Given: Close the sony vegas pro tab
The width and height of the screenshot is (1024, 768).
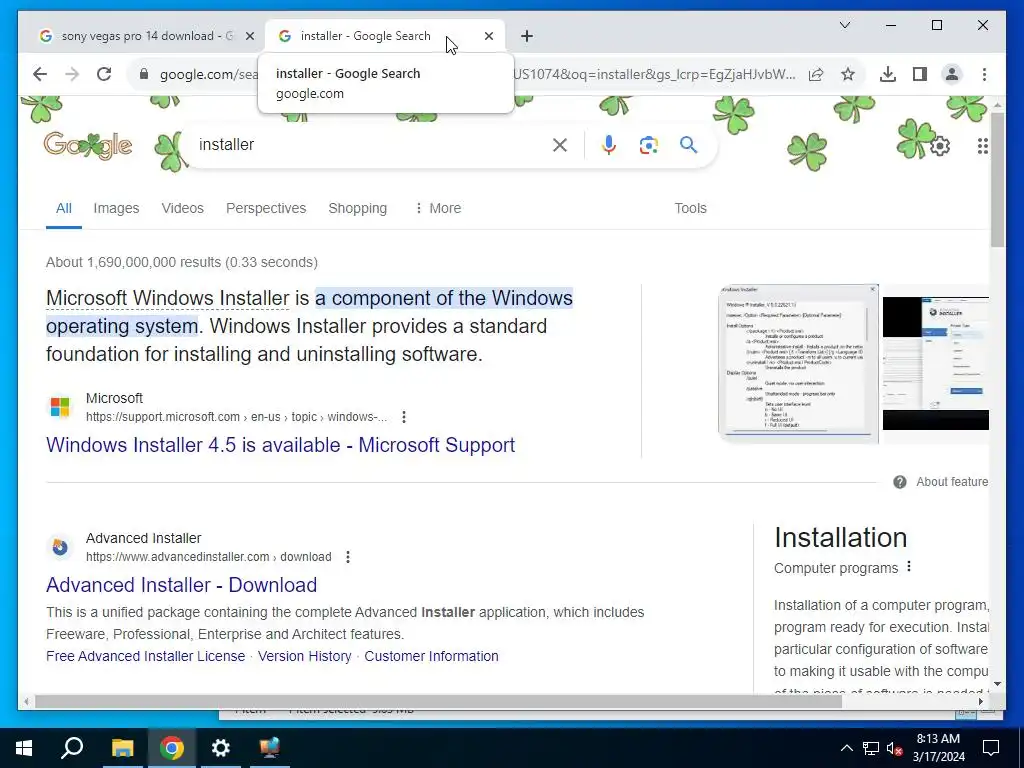Looking at the screenshot, I should coord(249,36).
